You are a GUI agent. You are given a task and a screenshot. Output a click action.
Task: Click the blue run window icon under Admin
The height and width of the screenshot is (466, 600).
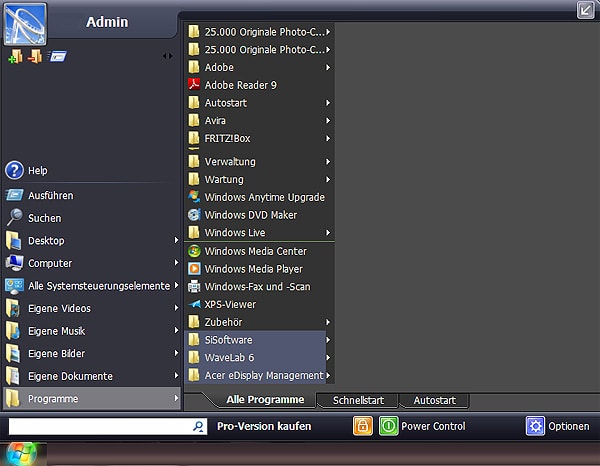coord(57,56)
